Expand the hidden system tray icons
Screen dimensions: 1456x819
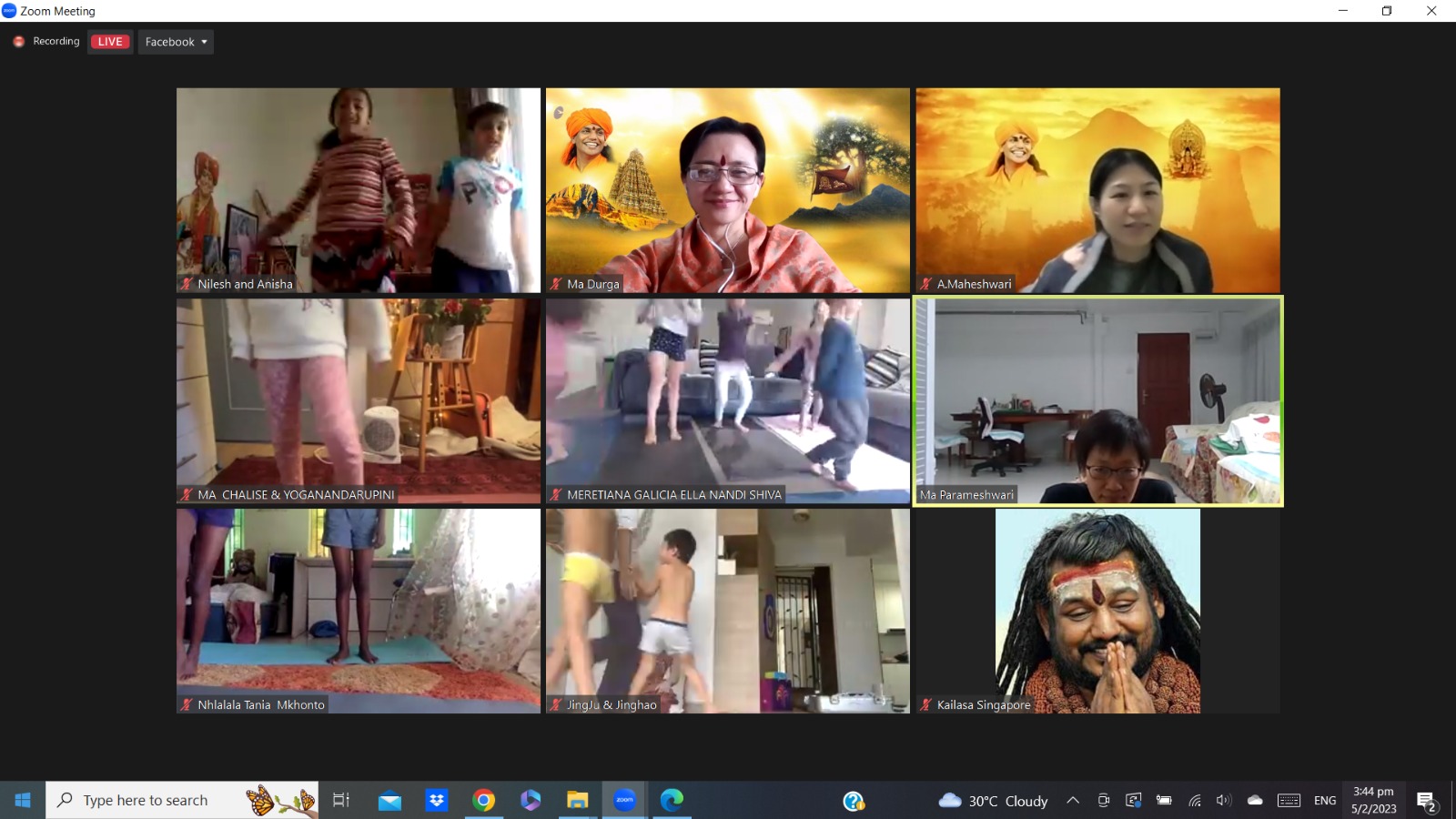pos(1073,801)
